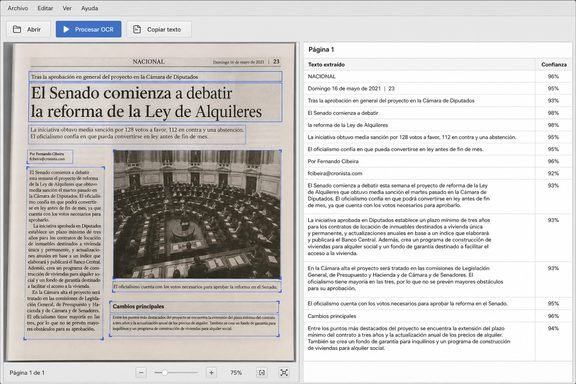Screen dimensions: 576x384
Task: Click the Página 1 heading
Action: [x=321, y=50]
